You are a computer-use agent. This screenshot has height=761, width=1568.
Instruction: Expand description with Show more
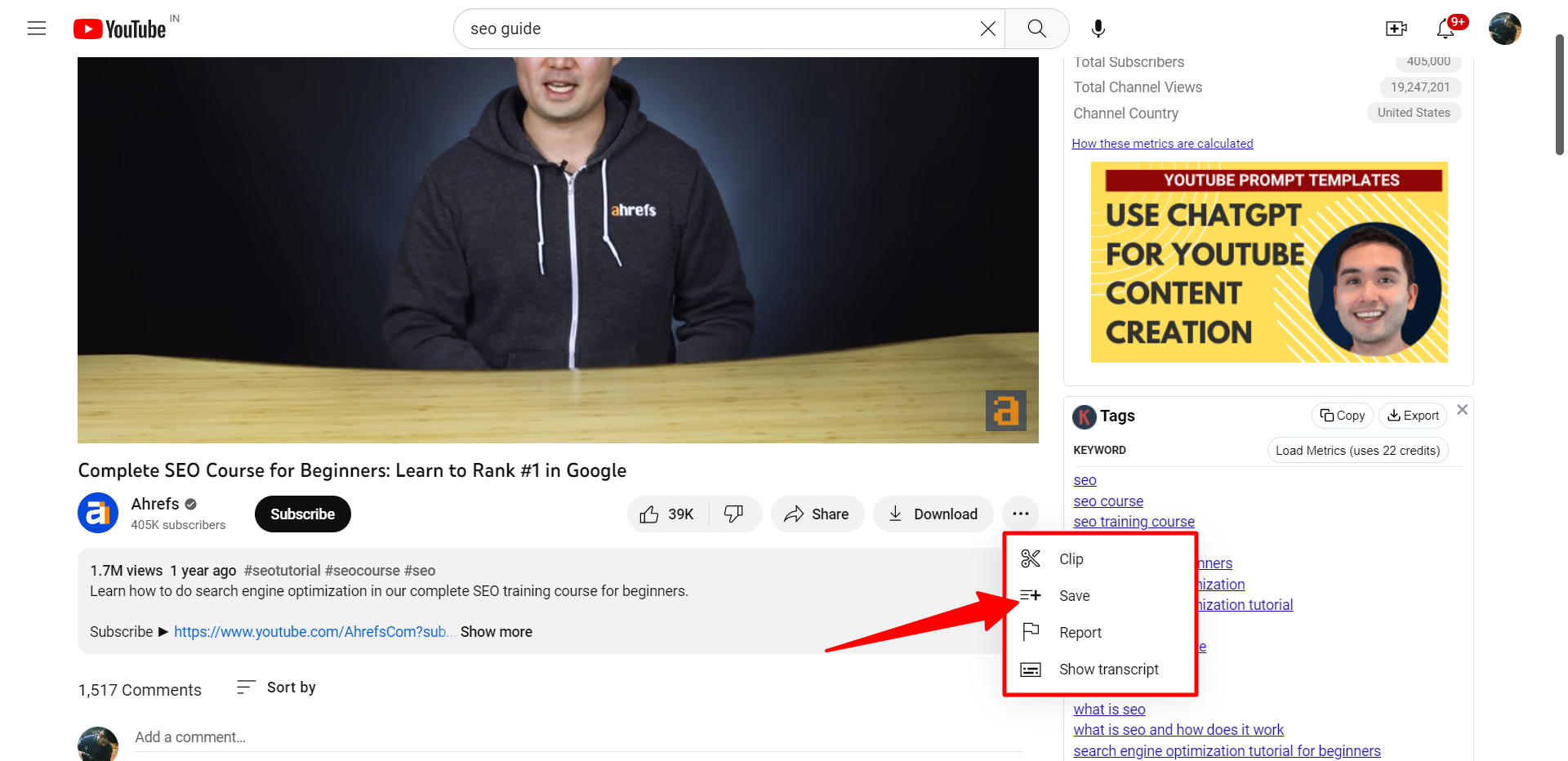pos(496,632)
